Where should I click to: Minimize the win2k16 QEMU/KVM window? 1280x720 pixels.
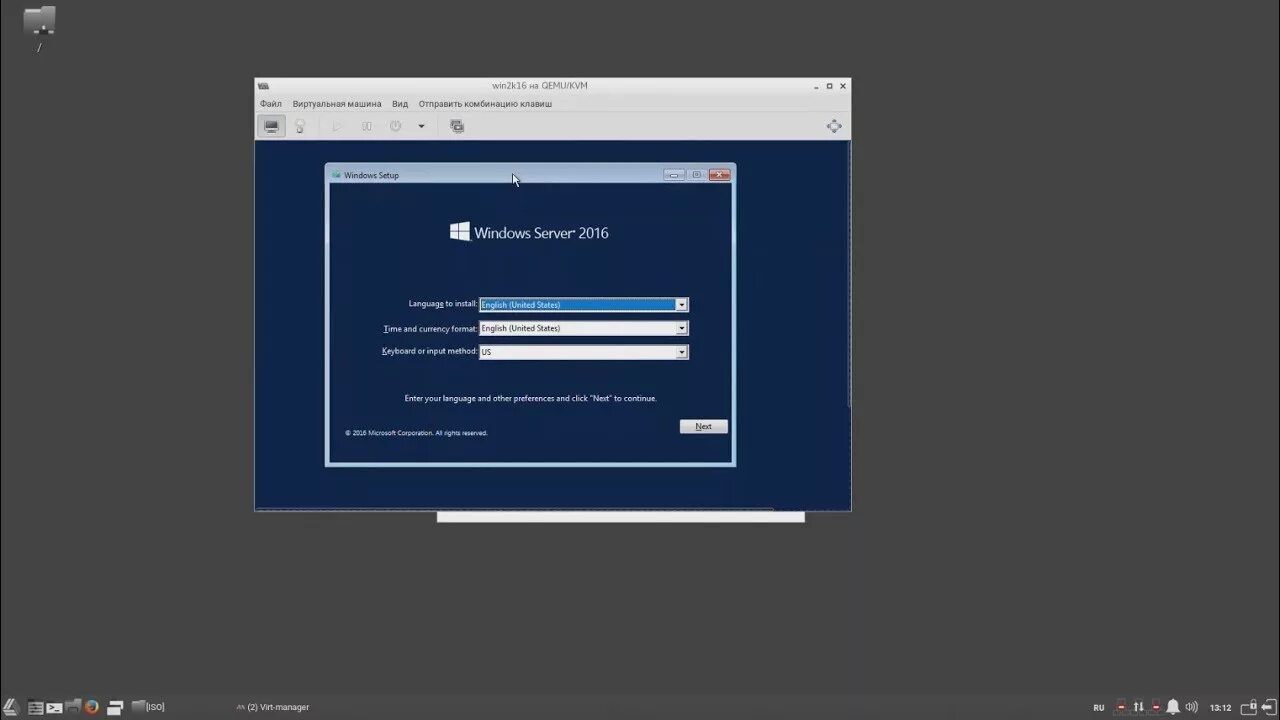click(x=816, y=86)
